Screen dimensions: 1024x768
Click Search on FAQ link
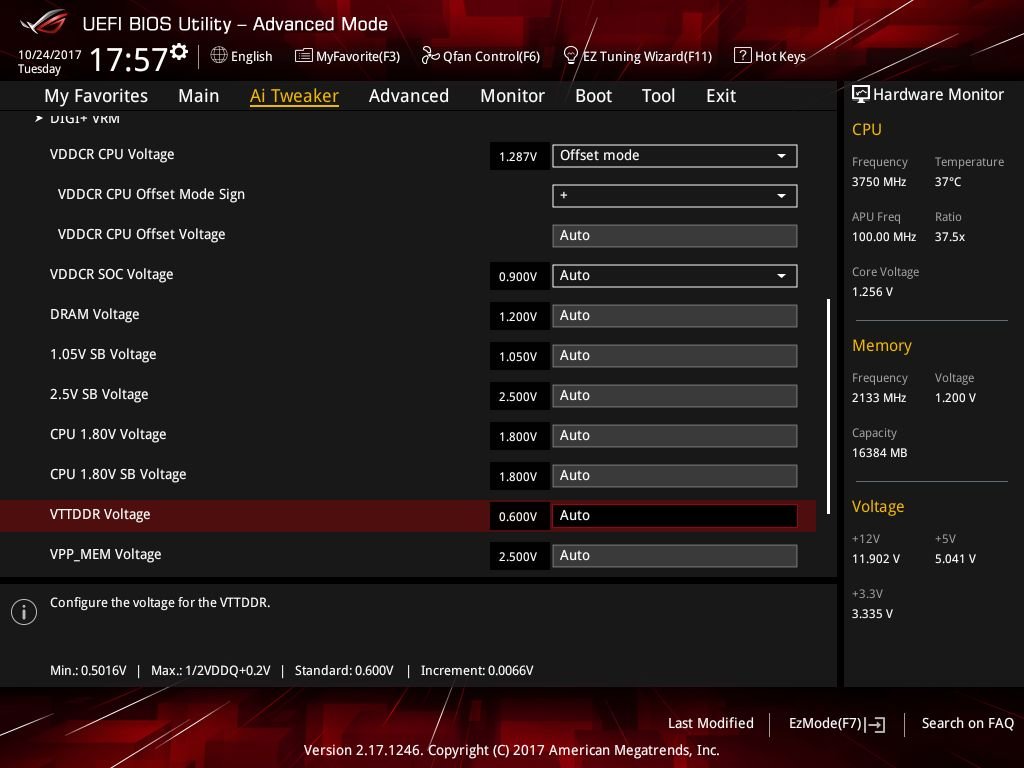(967, 724)
